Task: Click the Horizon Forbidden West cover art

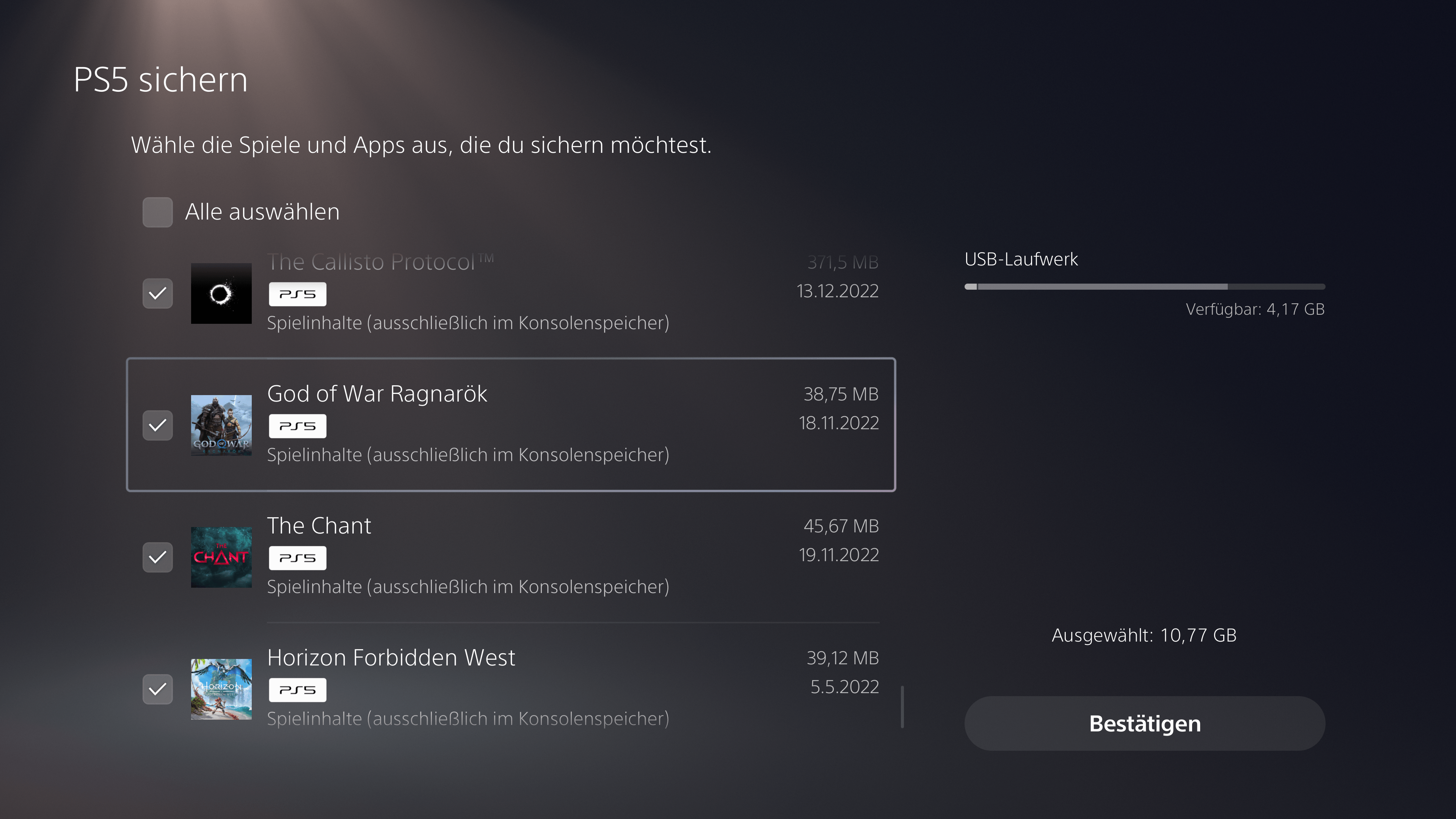Action: tap(221, 689)
